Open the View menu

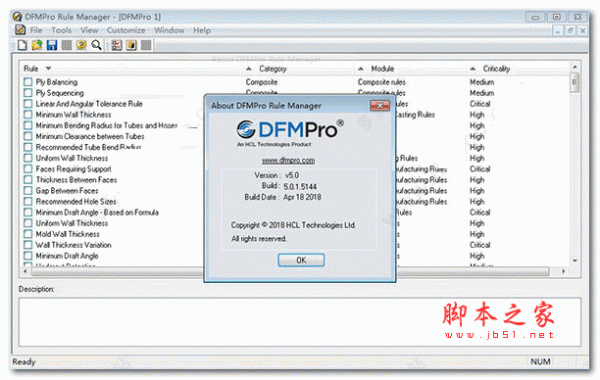(x=89, y=30)
